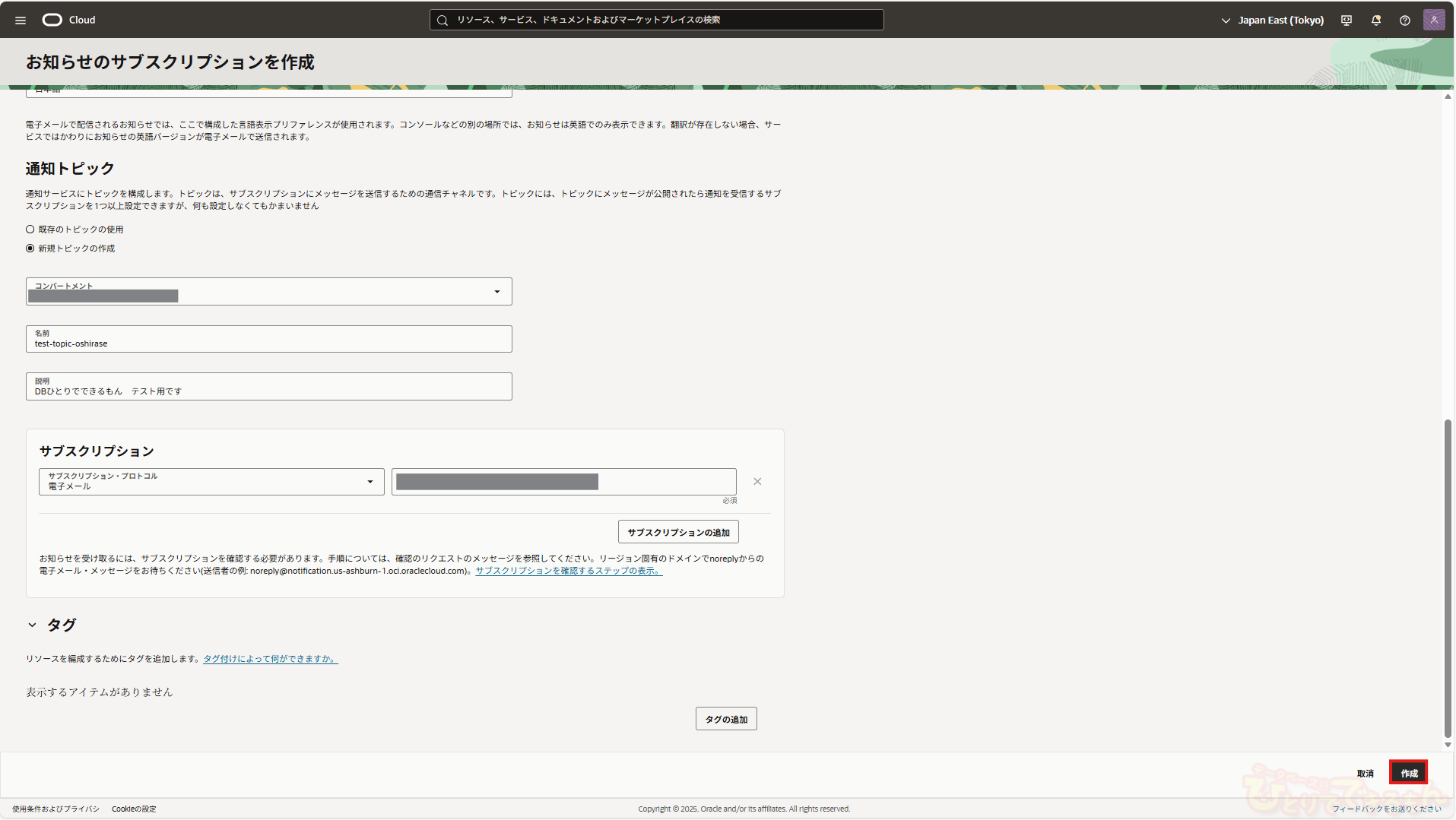Open the Cloud Shell developer tools icon

pyautogui.click(x=1347, y=21)
